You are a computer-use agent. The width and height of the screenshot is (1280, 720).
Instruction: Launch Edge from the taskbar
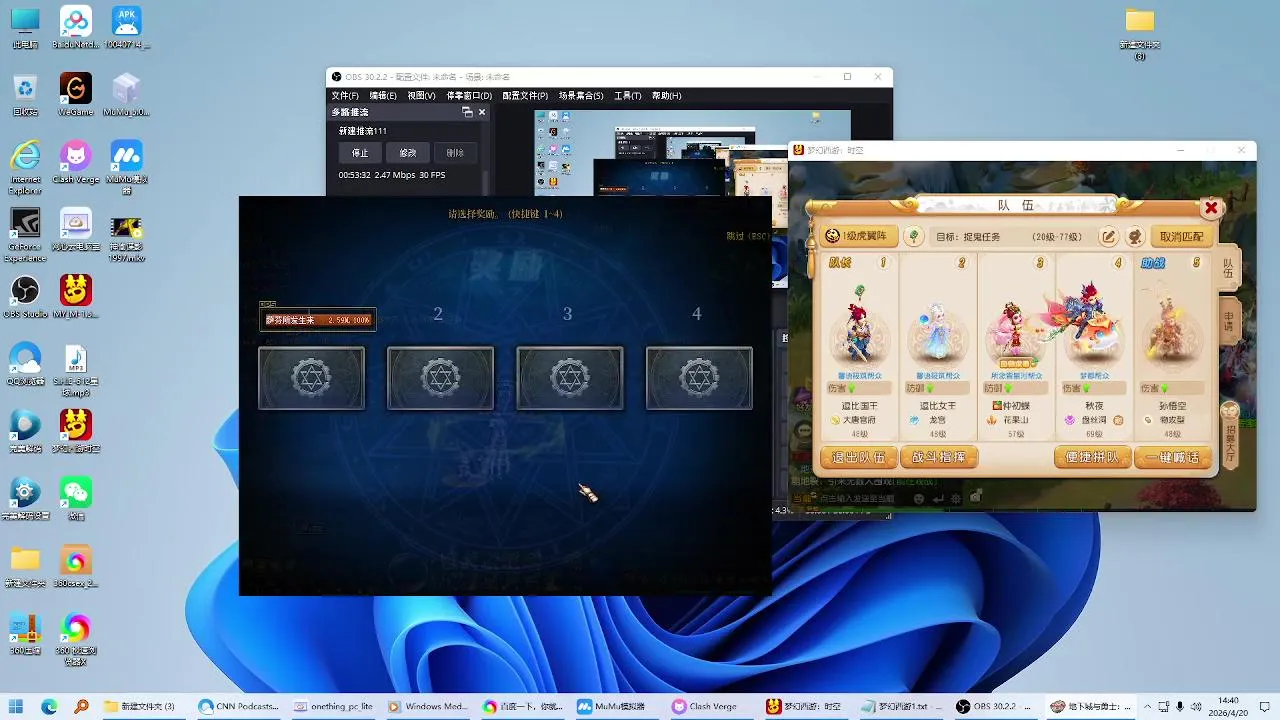tap(49, 706)
